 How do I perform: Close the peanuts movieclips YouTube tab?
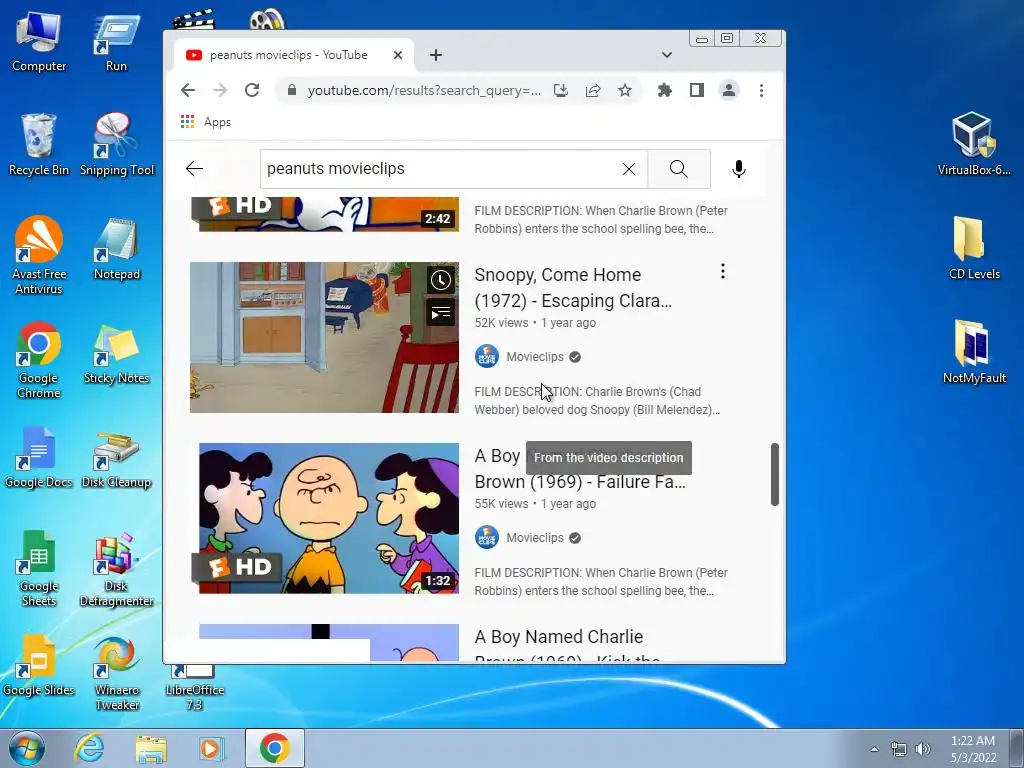click(x=398, y=55)
